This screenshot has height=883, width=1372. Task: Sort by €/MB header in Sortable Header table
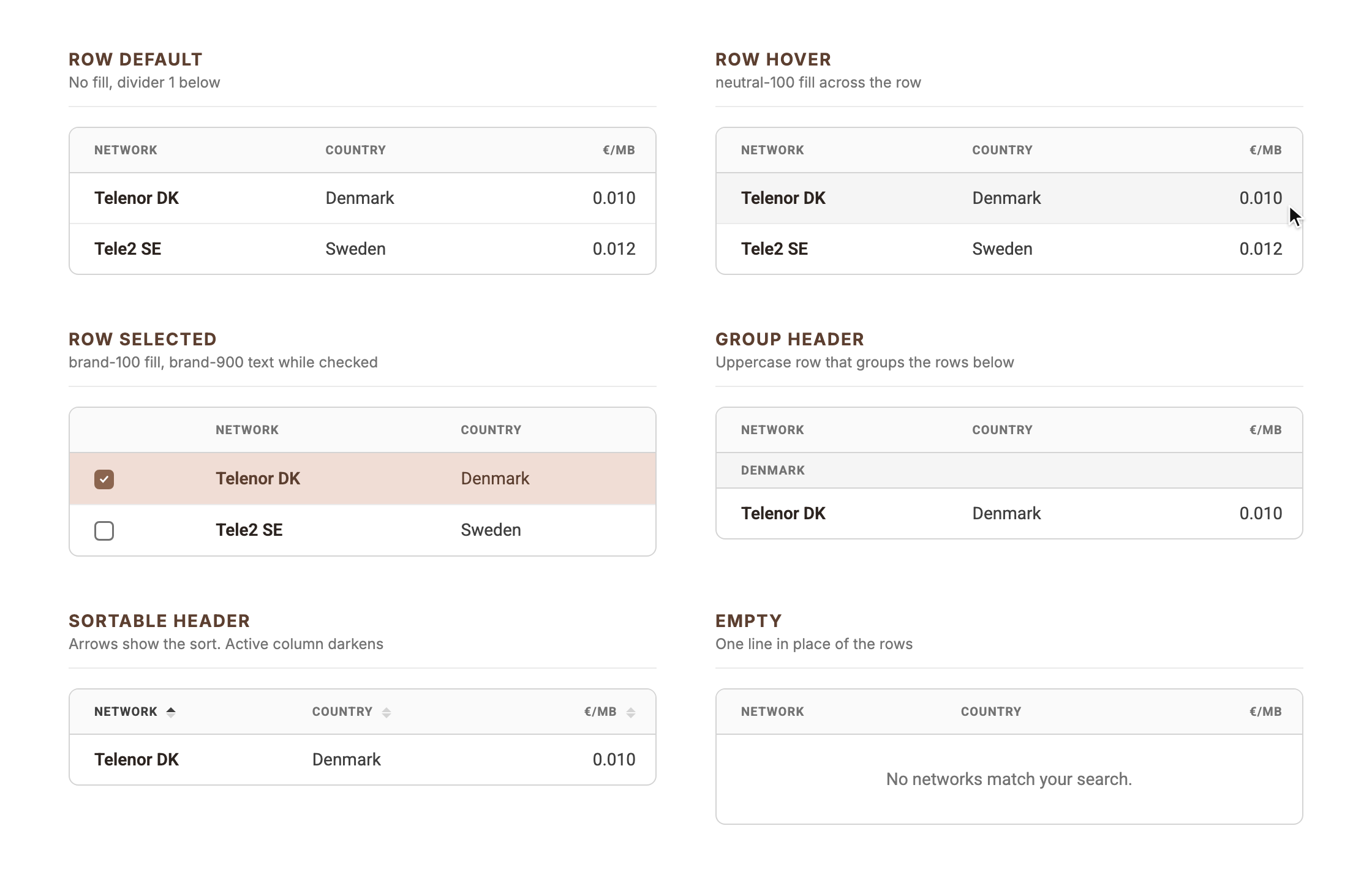click(600, 712)
